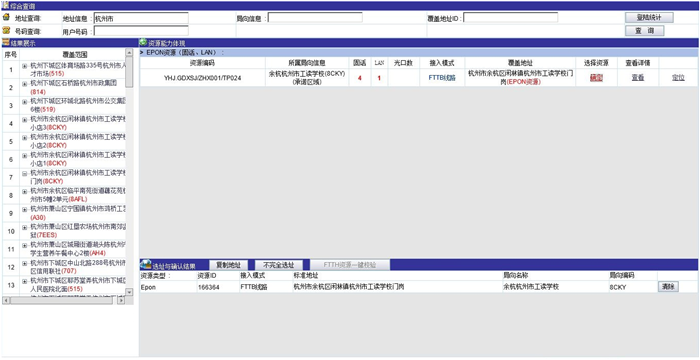Click the 局向信息 input field
700x360 pixels.
point(315,17)
